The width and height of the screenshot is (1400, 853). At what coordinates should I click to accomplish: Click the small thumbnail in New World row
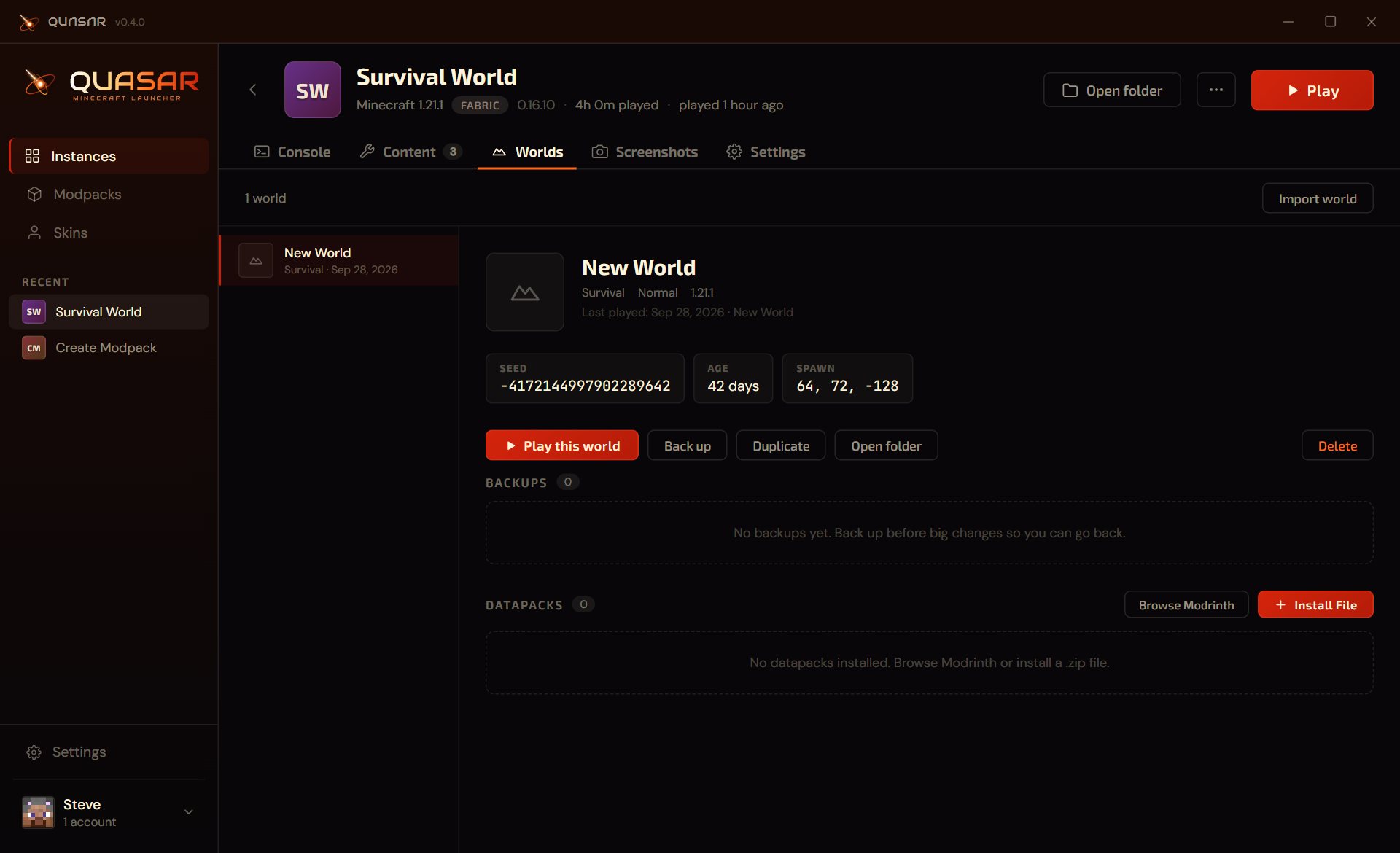[256, 260]
